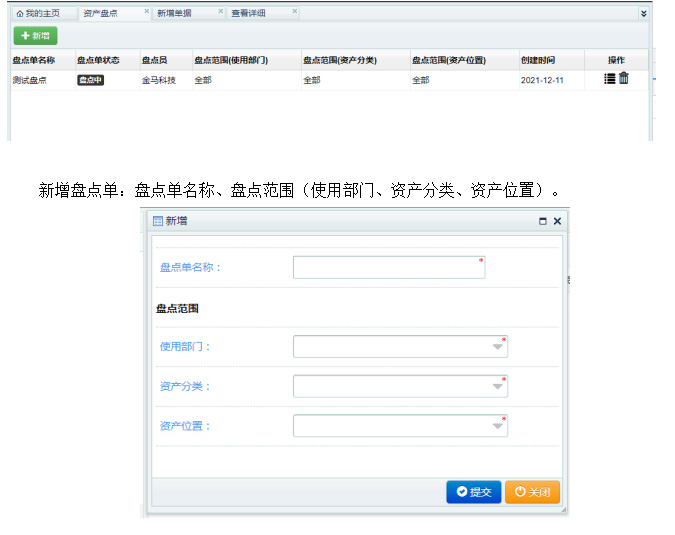The width and height of the screenshot is (675, 535).
Task: Expand the 资产位置 dropdown
Action: coord(498,426)
